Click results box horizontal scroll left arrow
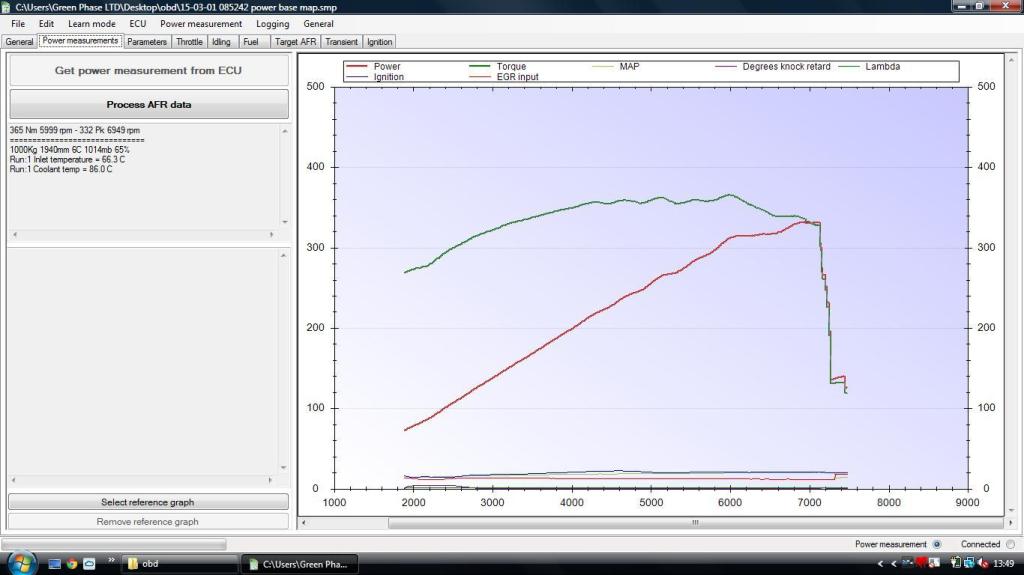1024x575 pixels. pos(14,234)
